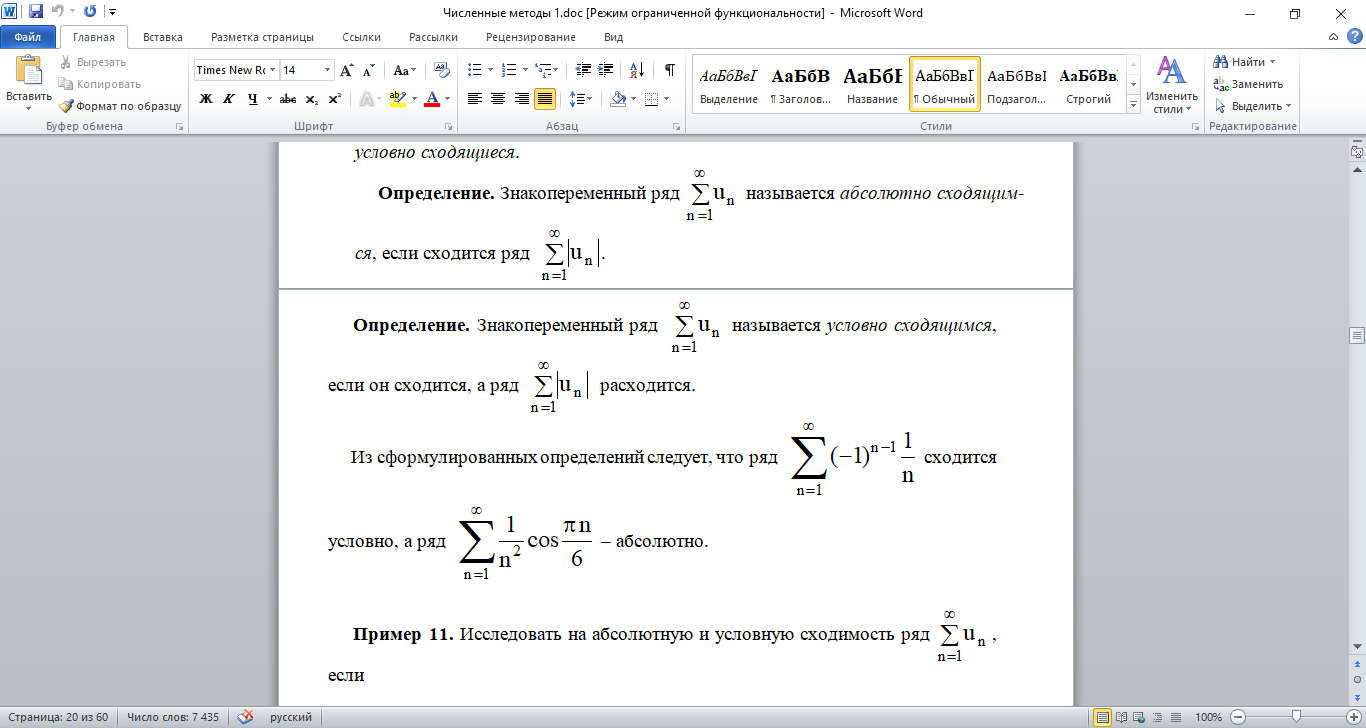Select Print Layout view button in status bar
This screenshot has width=1366, height=728.
point(1103,717)
